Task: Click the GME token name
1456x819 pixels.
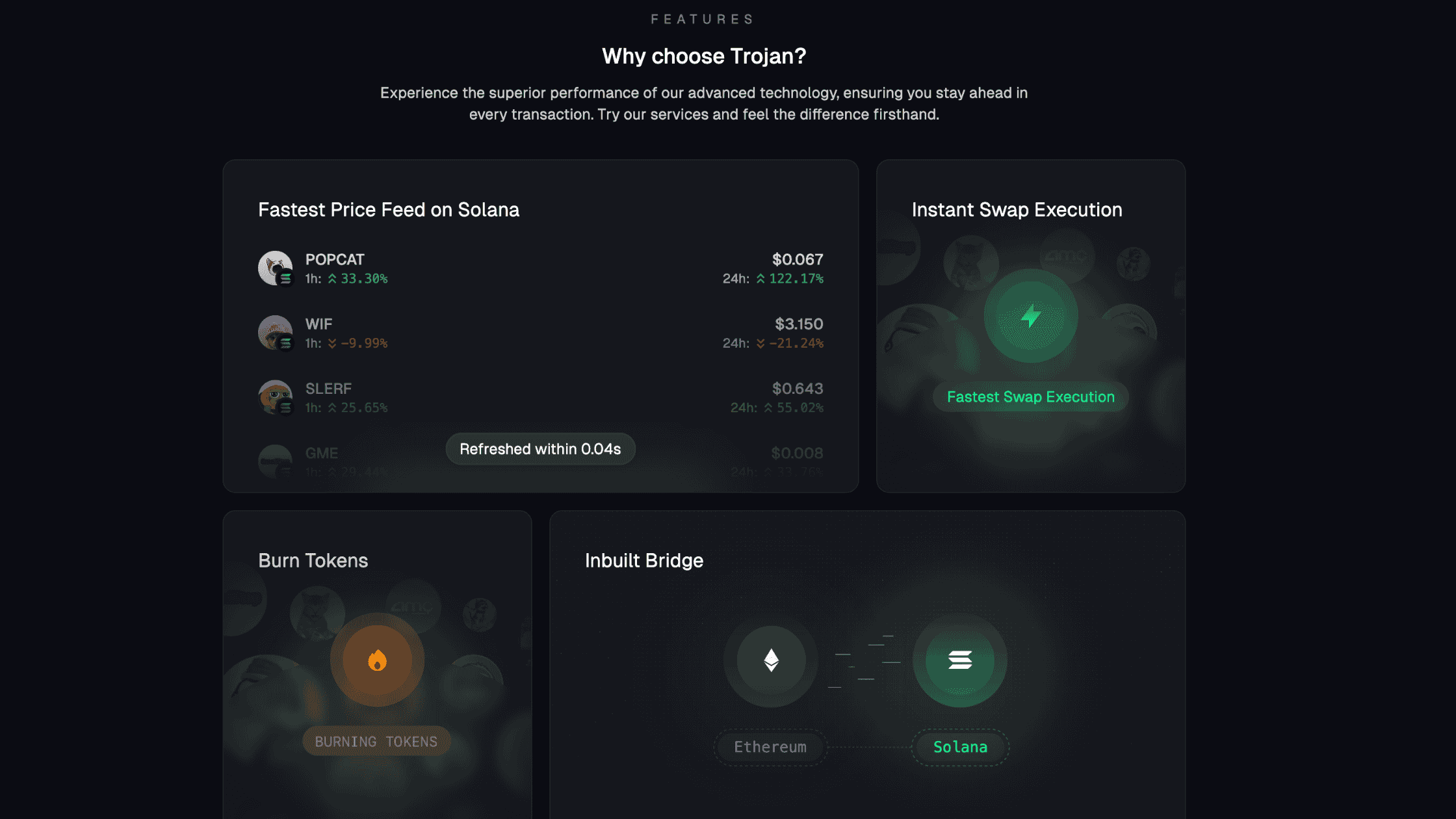Action: 322,453
